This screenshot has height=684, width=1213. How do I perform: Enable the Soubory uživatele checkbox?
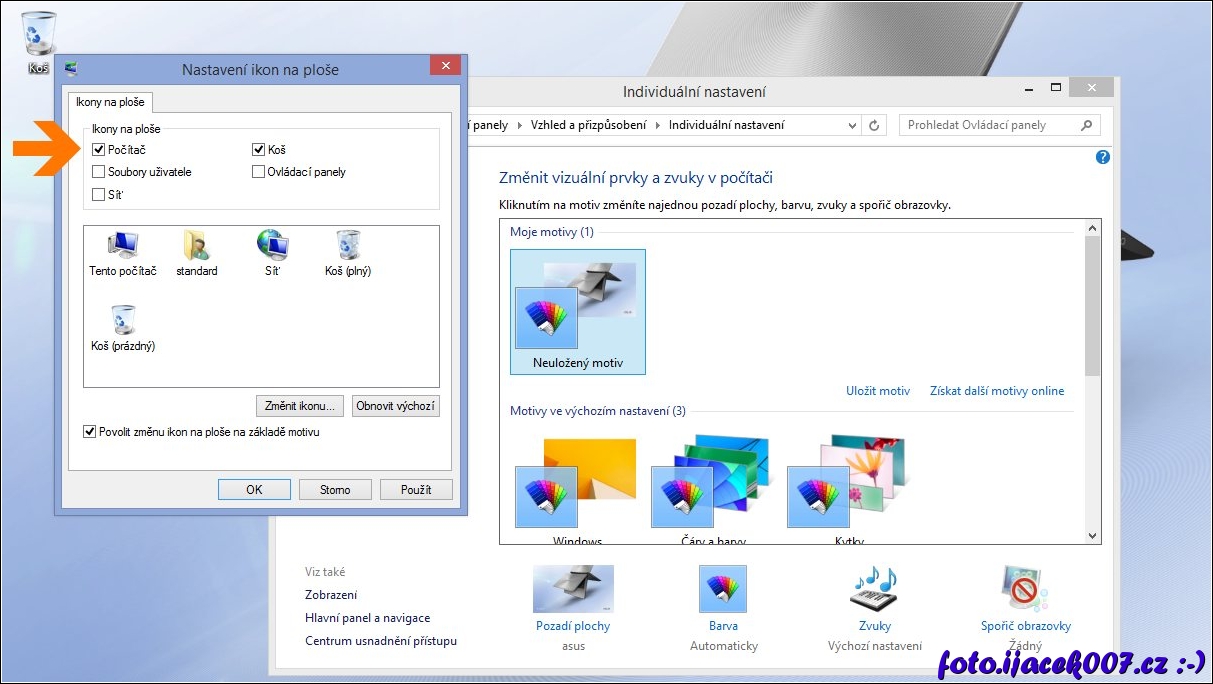tap(98, 172)
